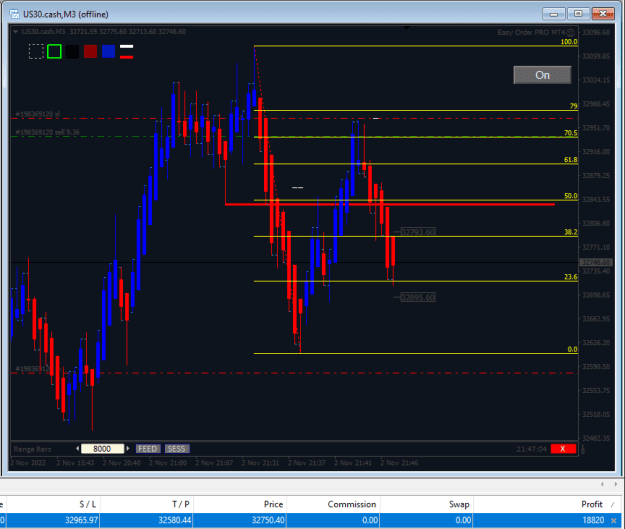Select the green outlined rectangle tool
This screenshot has width=625, height=529.
click(x=54, y=51)
